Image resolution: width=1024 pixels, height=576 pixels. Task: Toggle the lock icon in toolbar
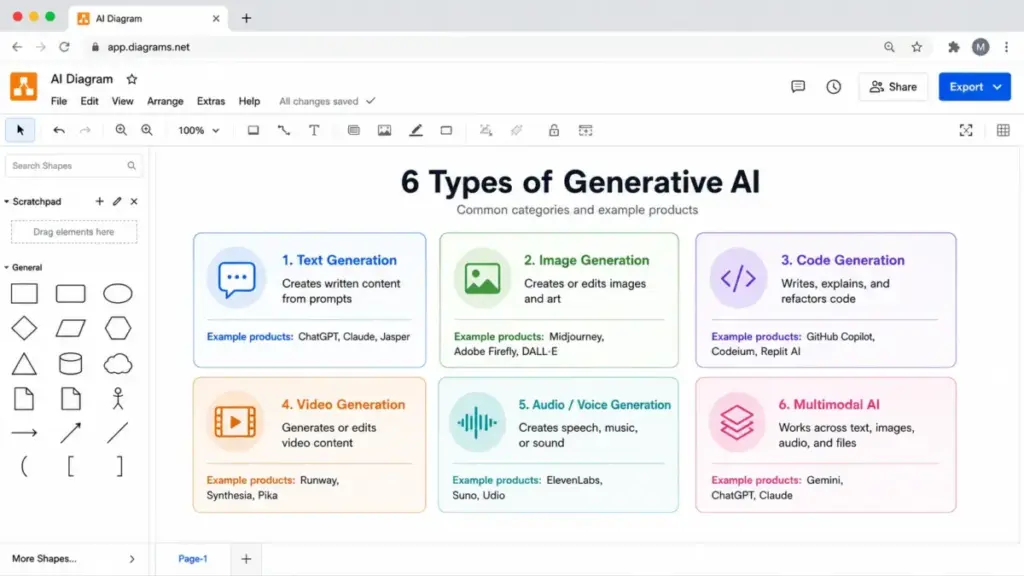(x=554, y=130)
